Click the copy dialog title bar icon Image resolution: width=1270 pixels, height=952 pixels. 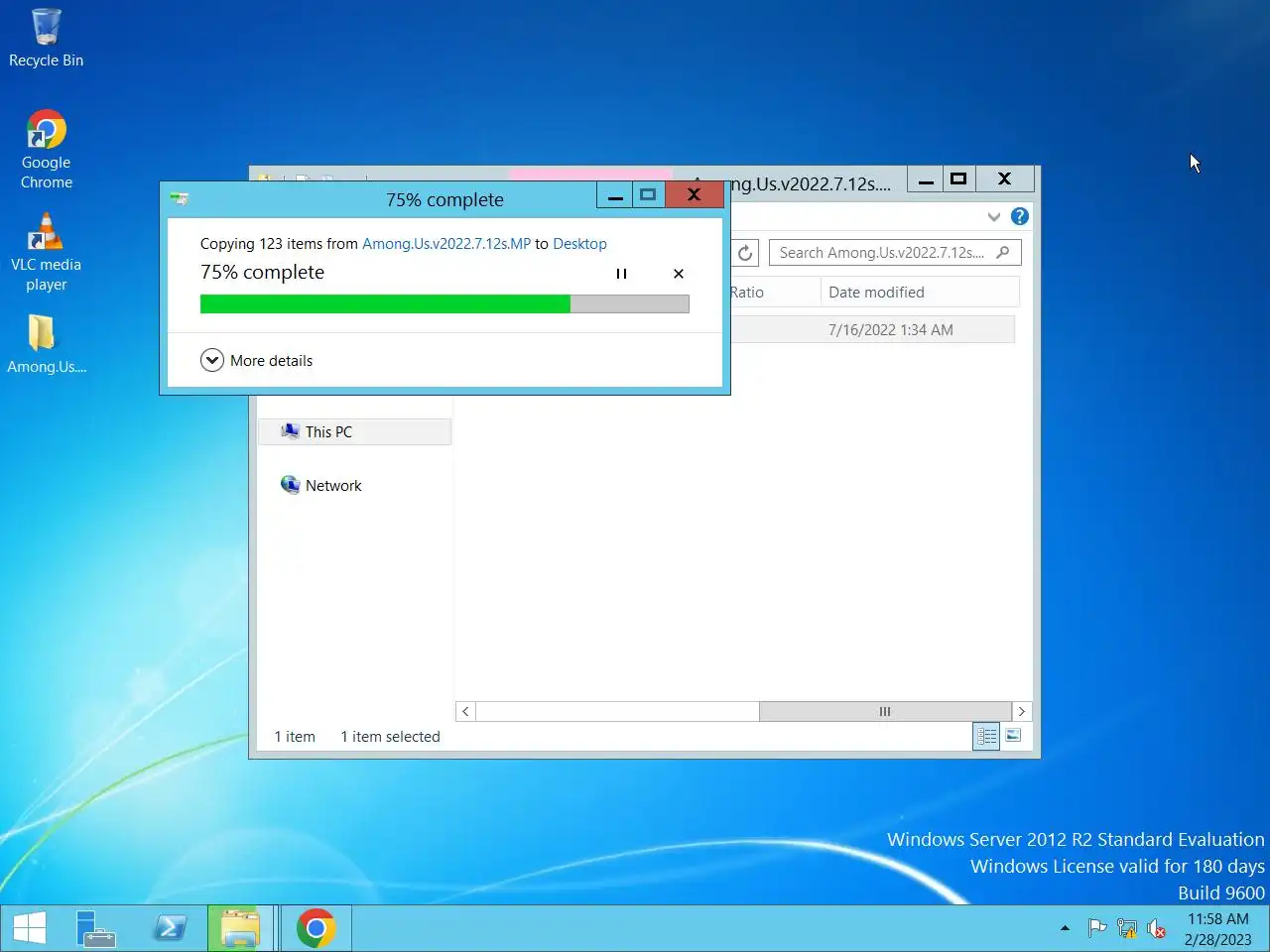click(180, 198)
